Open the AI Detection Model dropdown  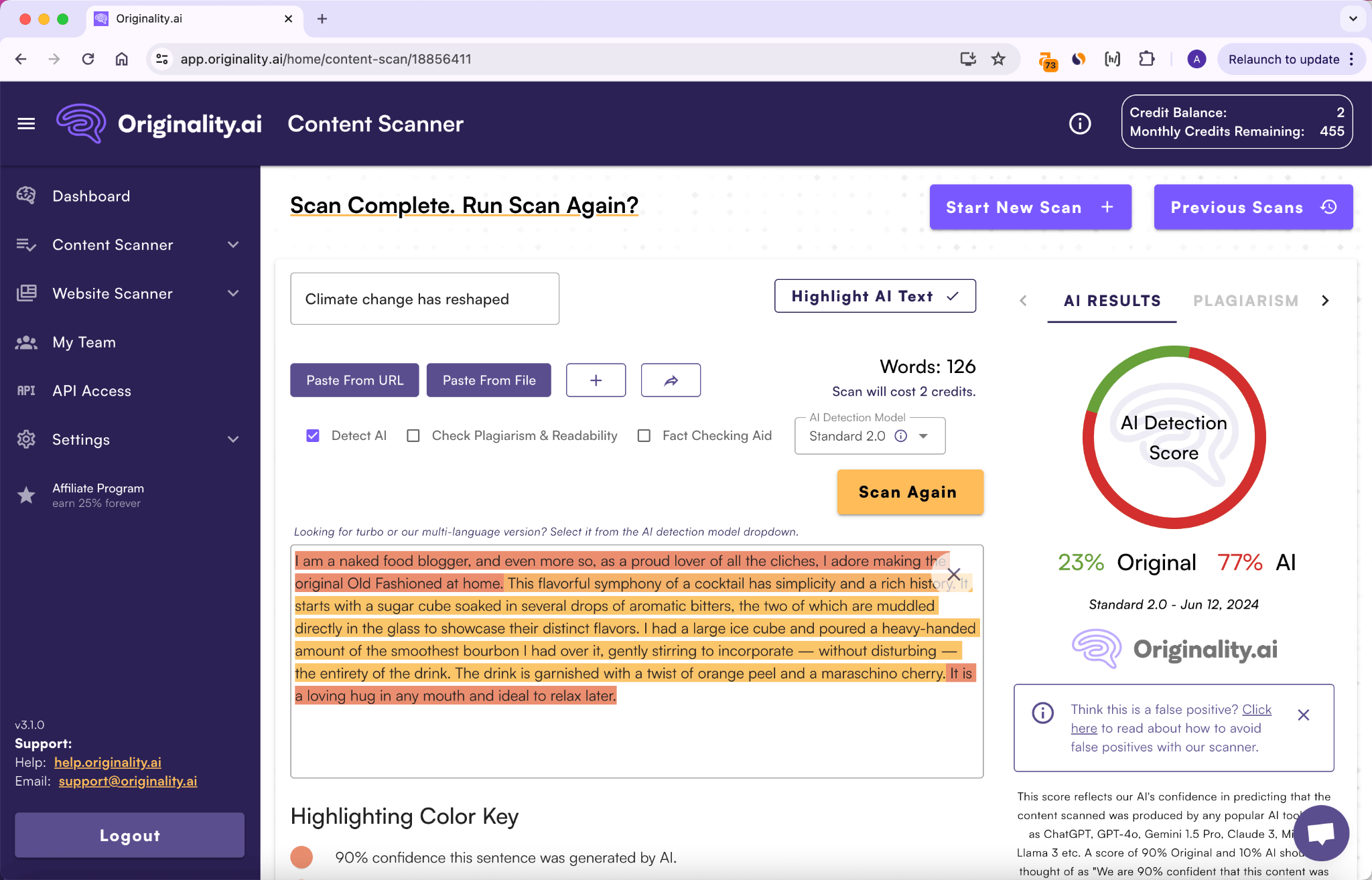(923, 436)
